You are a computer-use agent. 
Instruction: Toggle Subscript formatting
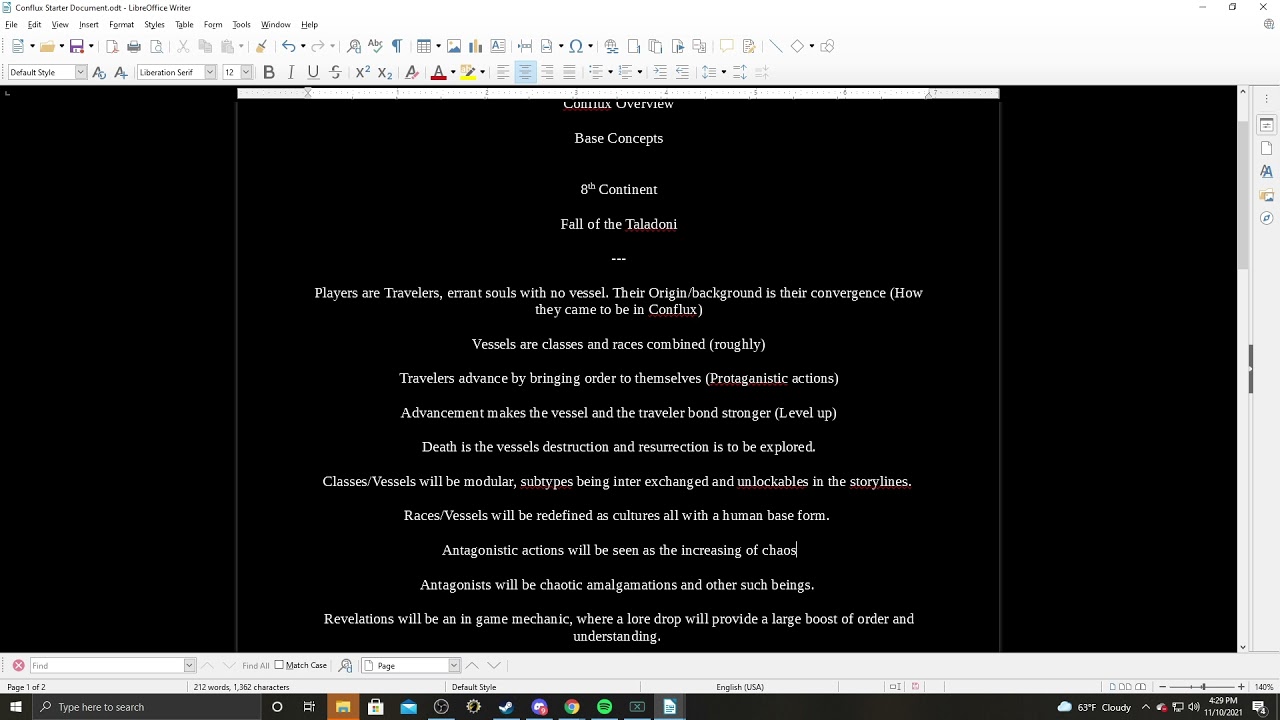click(x=384, y=72)
